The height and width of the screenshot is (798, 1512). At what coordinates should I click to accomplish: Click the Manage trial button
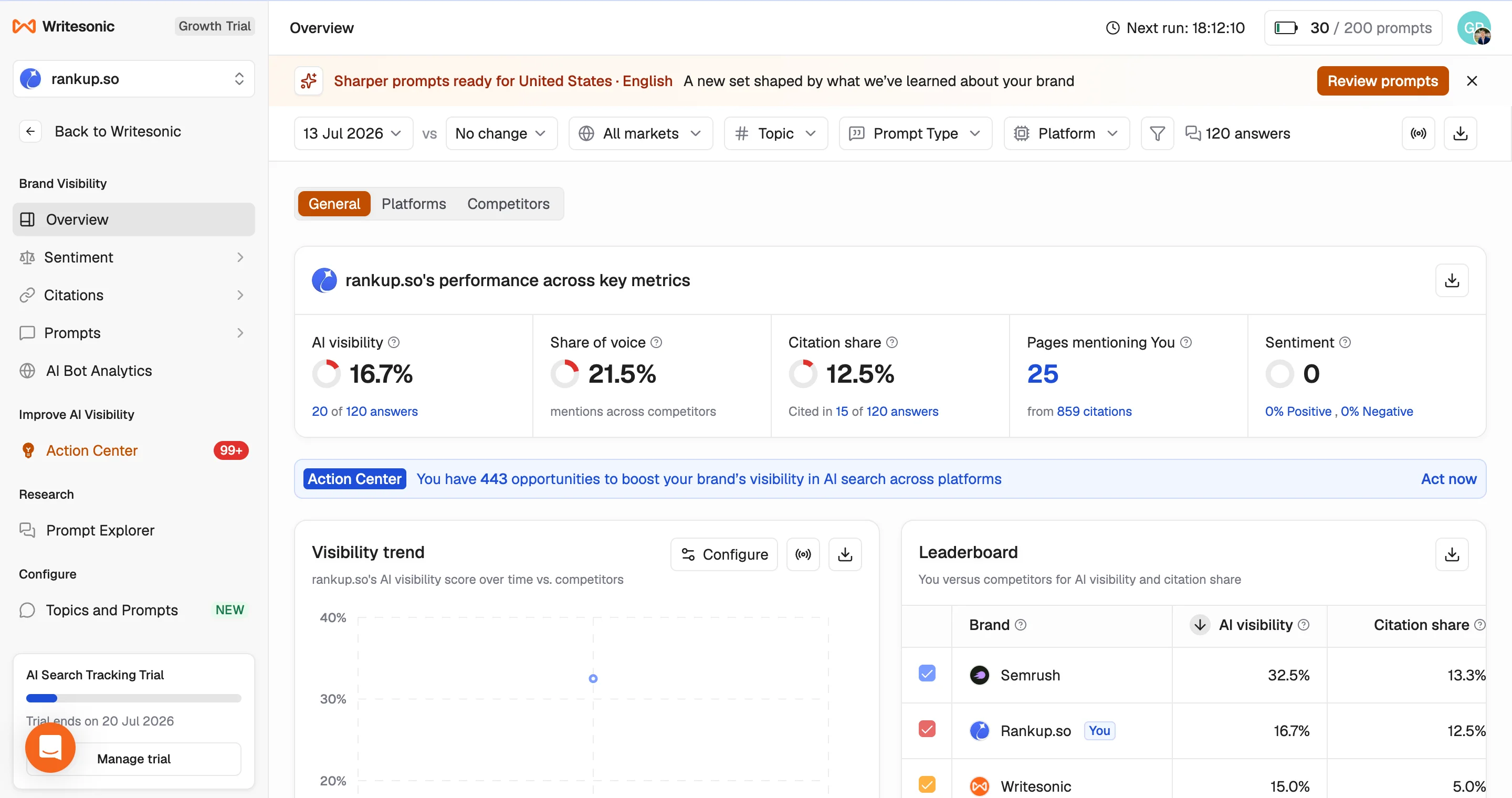134,759
